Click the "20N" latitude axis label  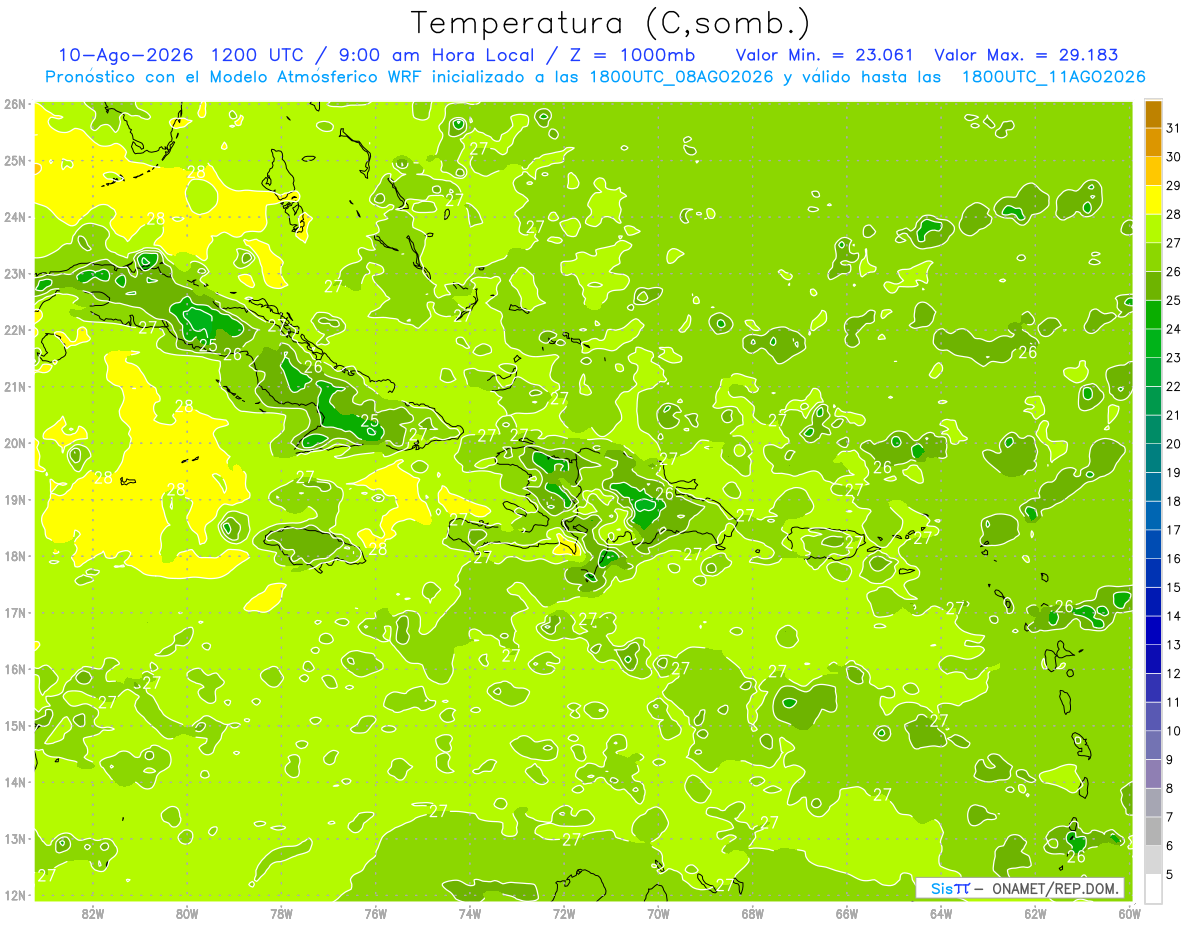15,443
